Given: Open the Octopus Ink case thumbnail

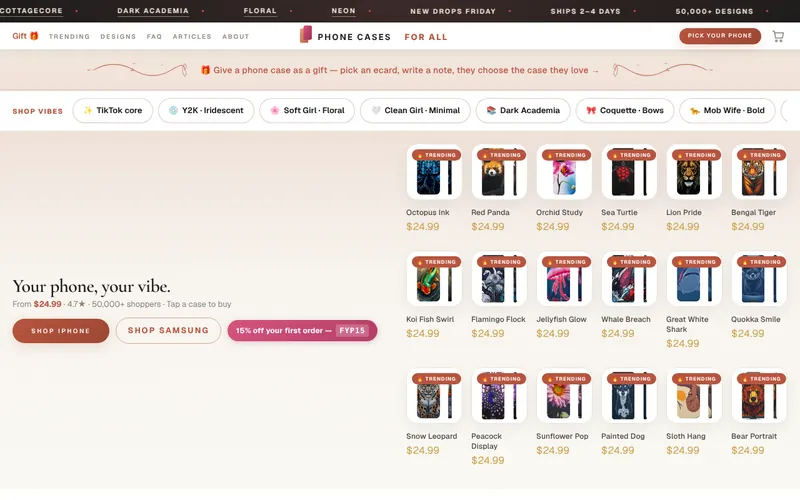Looking at the screenshot, I should pos(434,172).
